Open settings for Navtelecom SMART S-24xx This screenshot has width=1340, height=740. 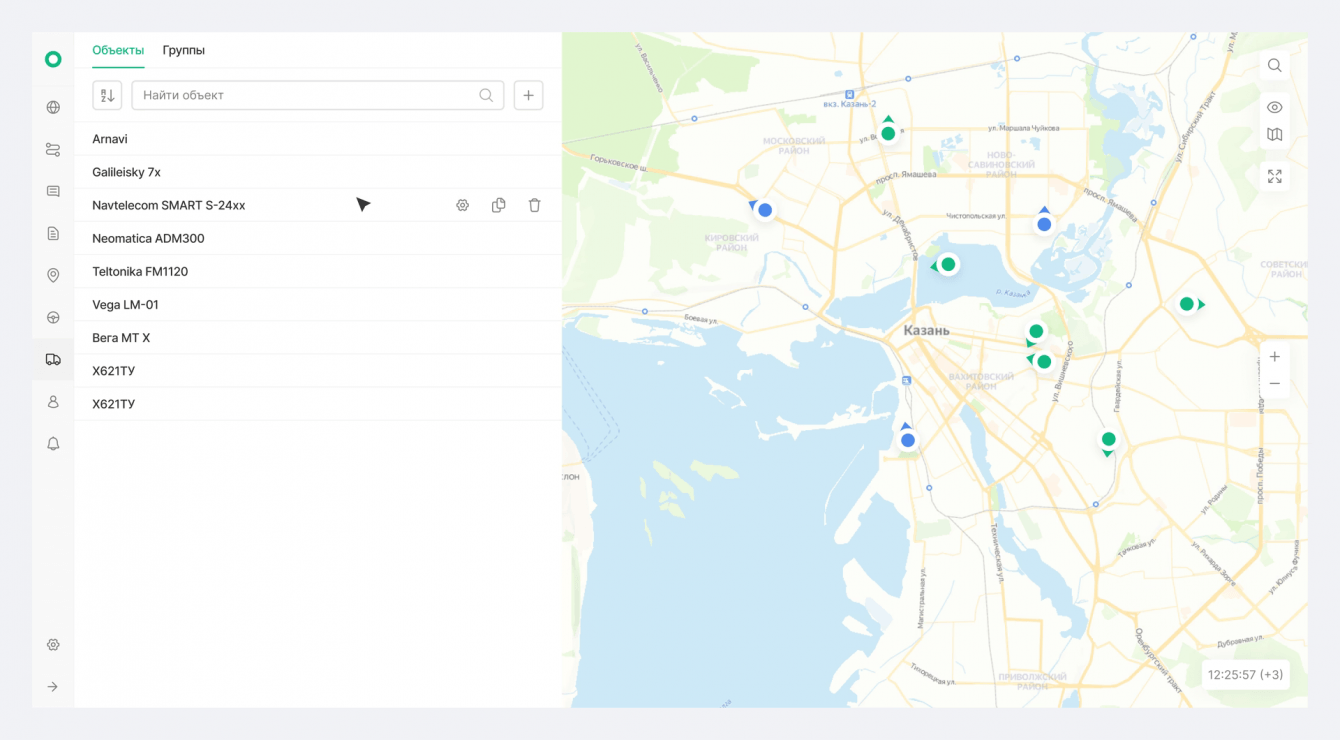463,205
